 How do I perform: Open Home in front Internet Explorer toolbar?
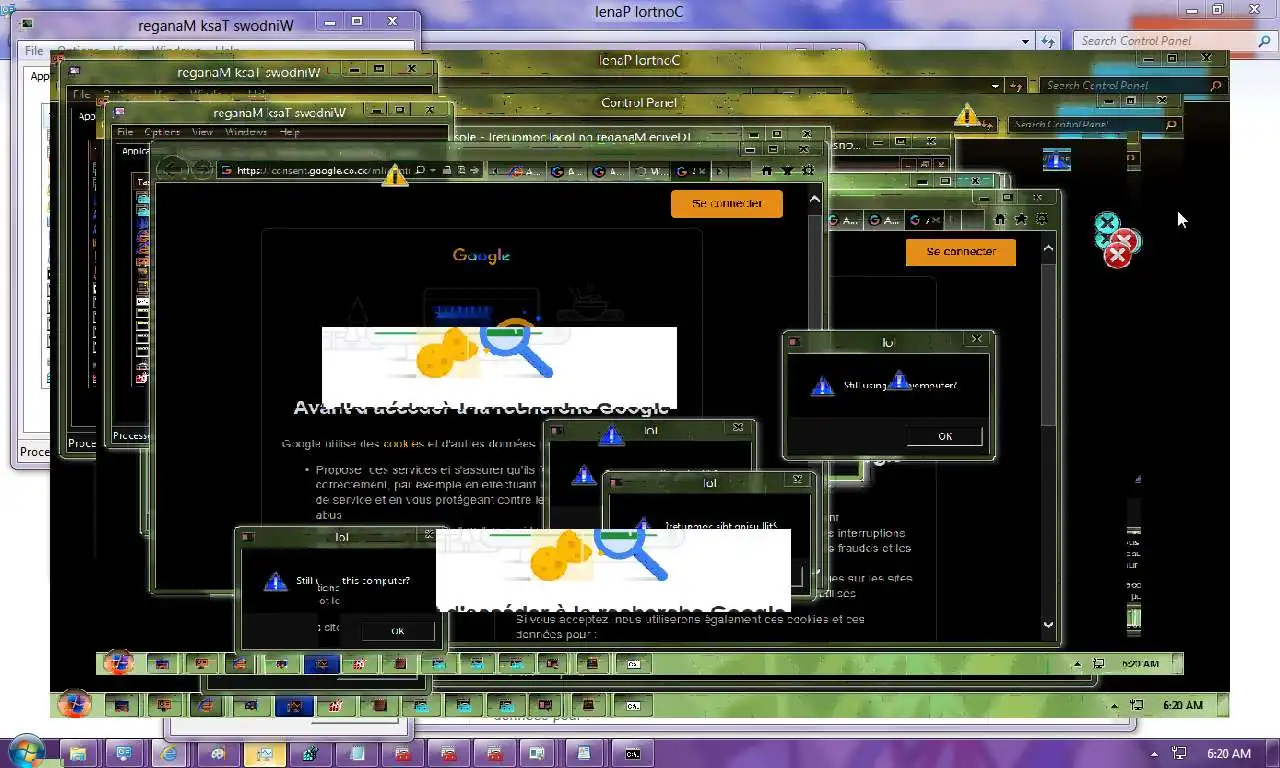(x=767, y=171)
